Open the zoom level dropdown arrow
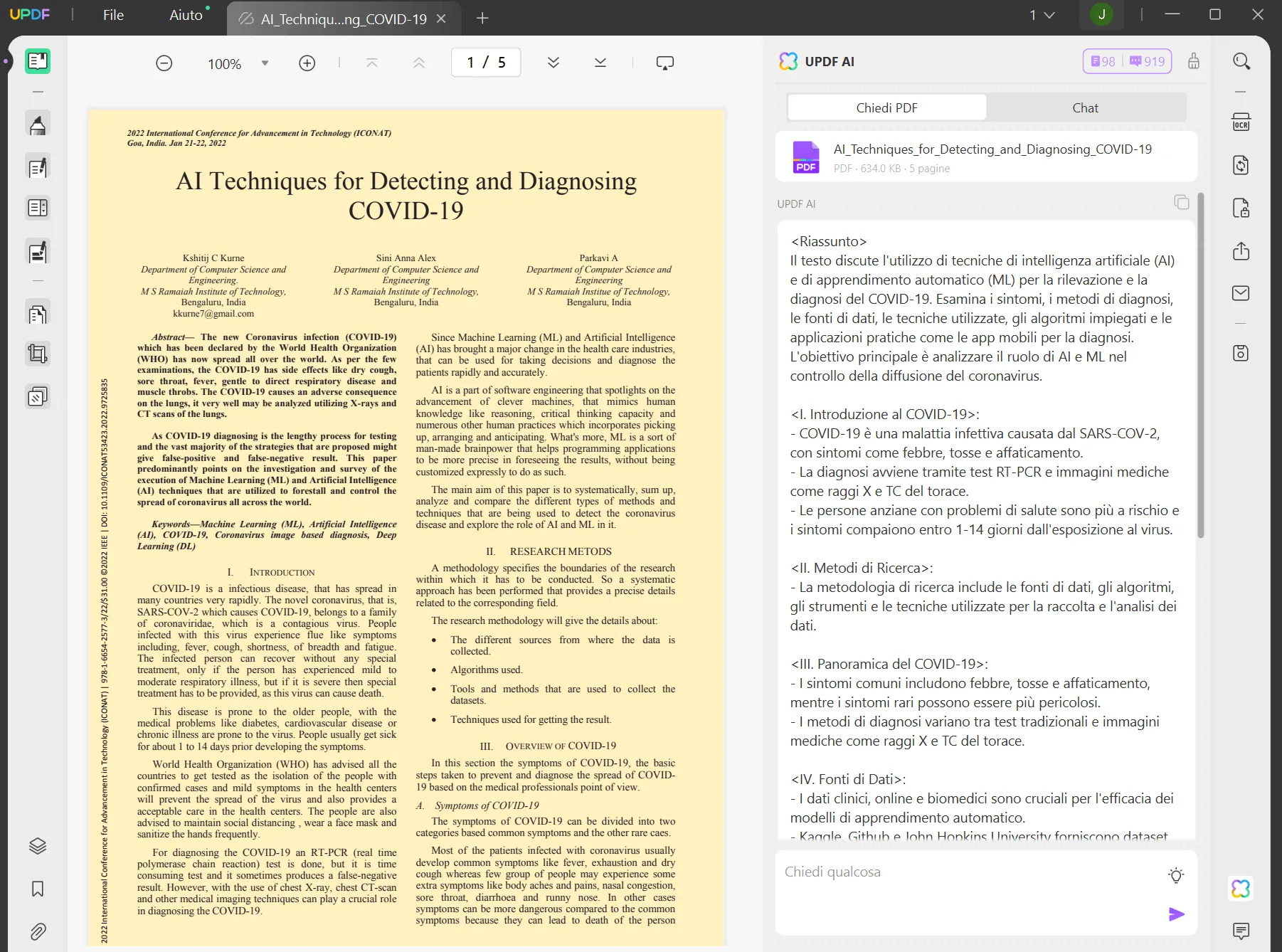This screenshot has height=952, width=1282. click(x=265, y=63)
